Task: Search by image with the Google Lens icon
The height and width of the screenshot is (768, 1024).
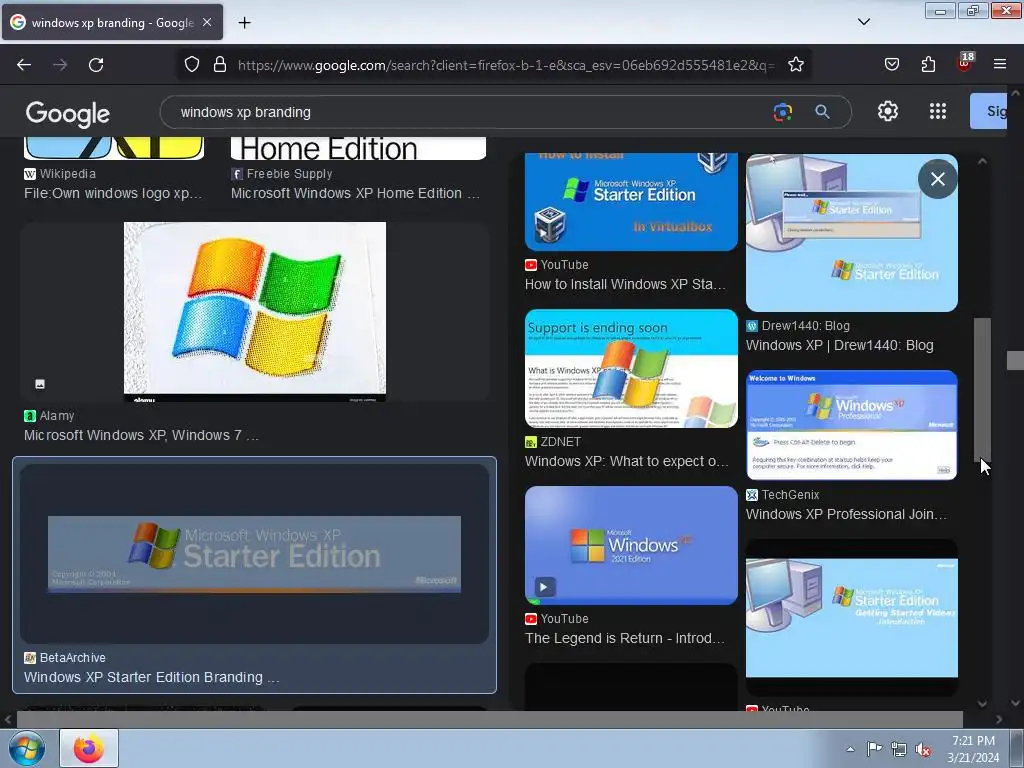Action: click(x=782, y=112)
